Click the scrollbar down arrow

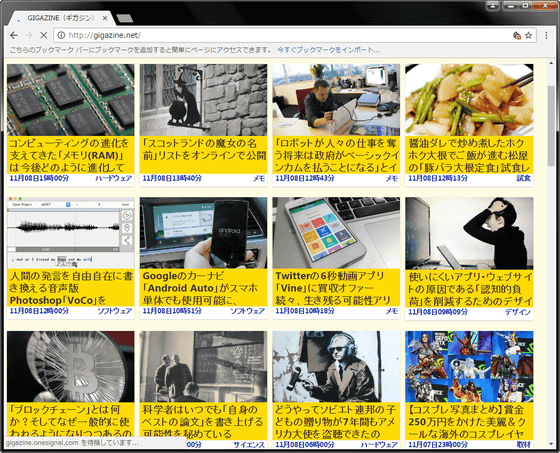(x=551, y=445)
